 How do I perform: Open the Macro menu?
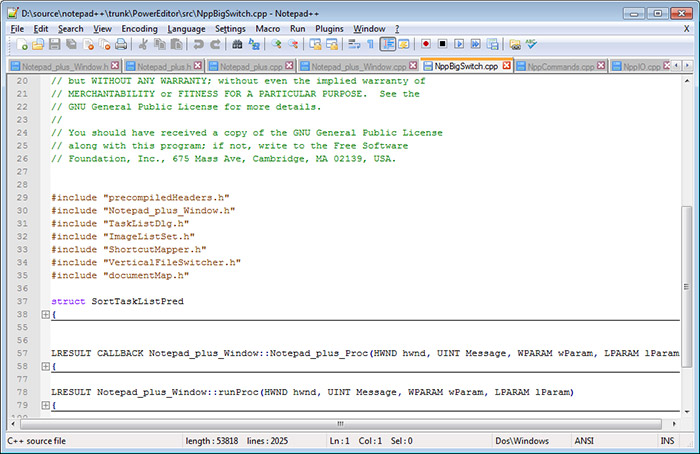coord(267,29)
